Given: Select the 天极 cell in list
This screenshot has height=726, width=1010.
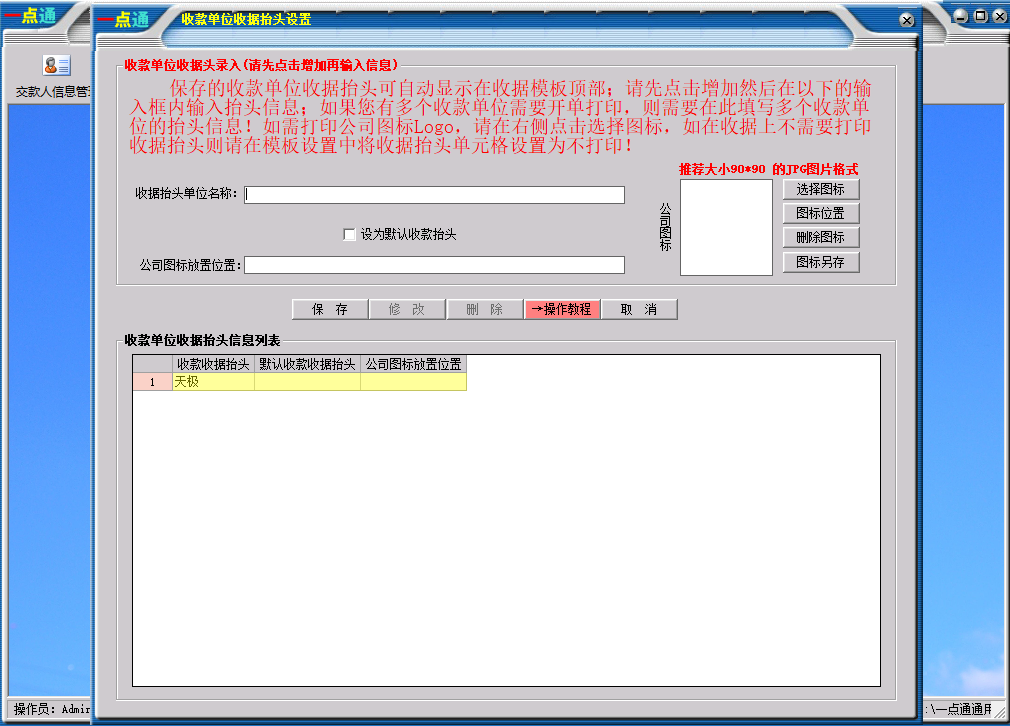Looking at the screenshot, I should click(x=213, y=382).
